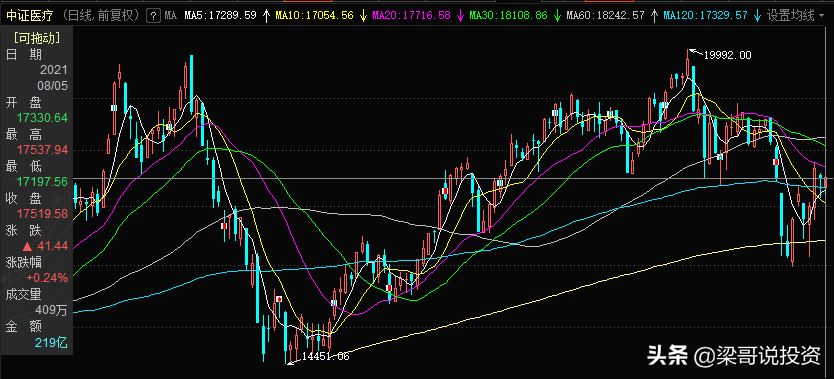Viewport: 834px width, 379px height.
Task: Select the 收盘 label
Action: point(24,198)
